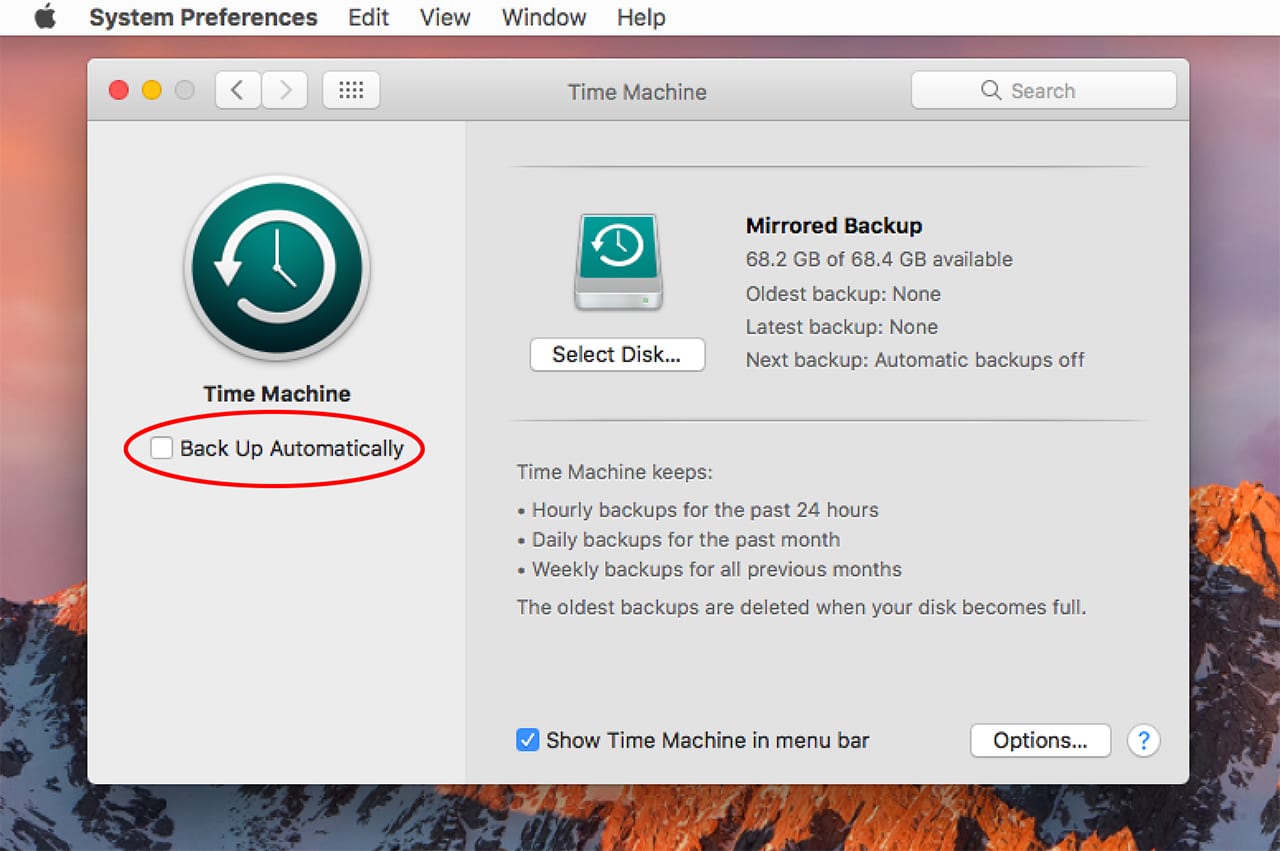Open the Edit menu
Image resolution: width=1280 pixels, height=851 pixels.
click(x=369, y=18)
